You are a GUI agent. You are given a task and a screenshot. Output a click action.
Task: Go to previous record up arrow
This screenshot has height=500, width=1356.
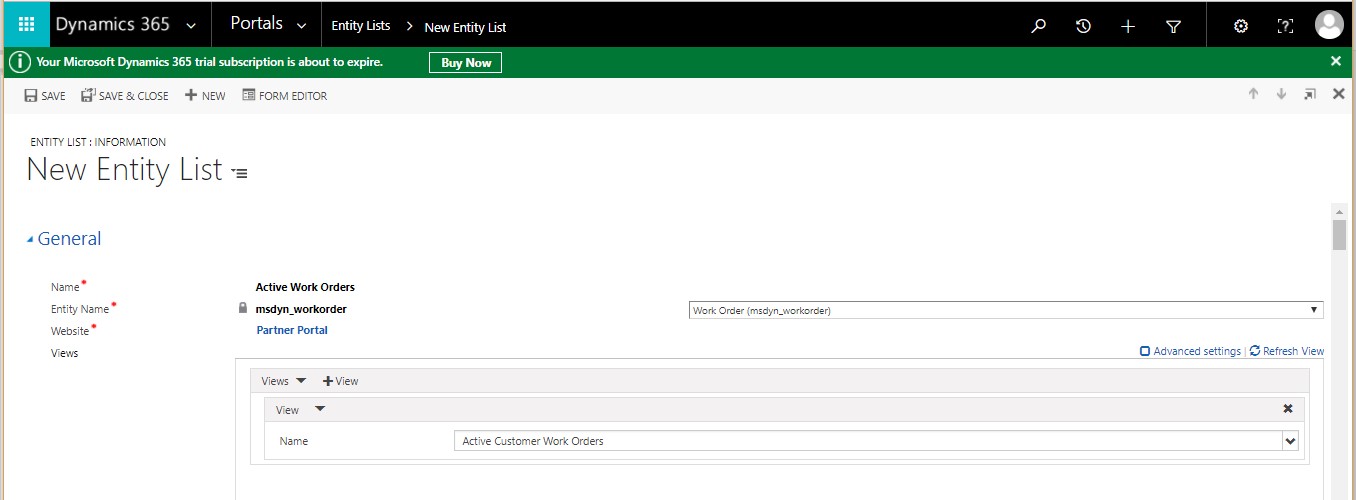(1253, 94)
